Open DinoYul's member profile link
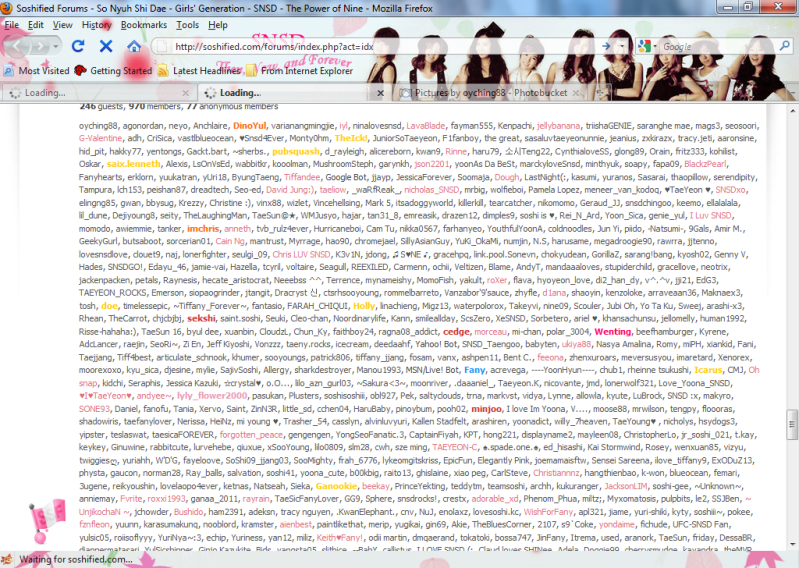Screen dimensions: 799x568 point(250,126)
